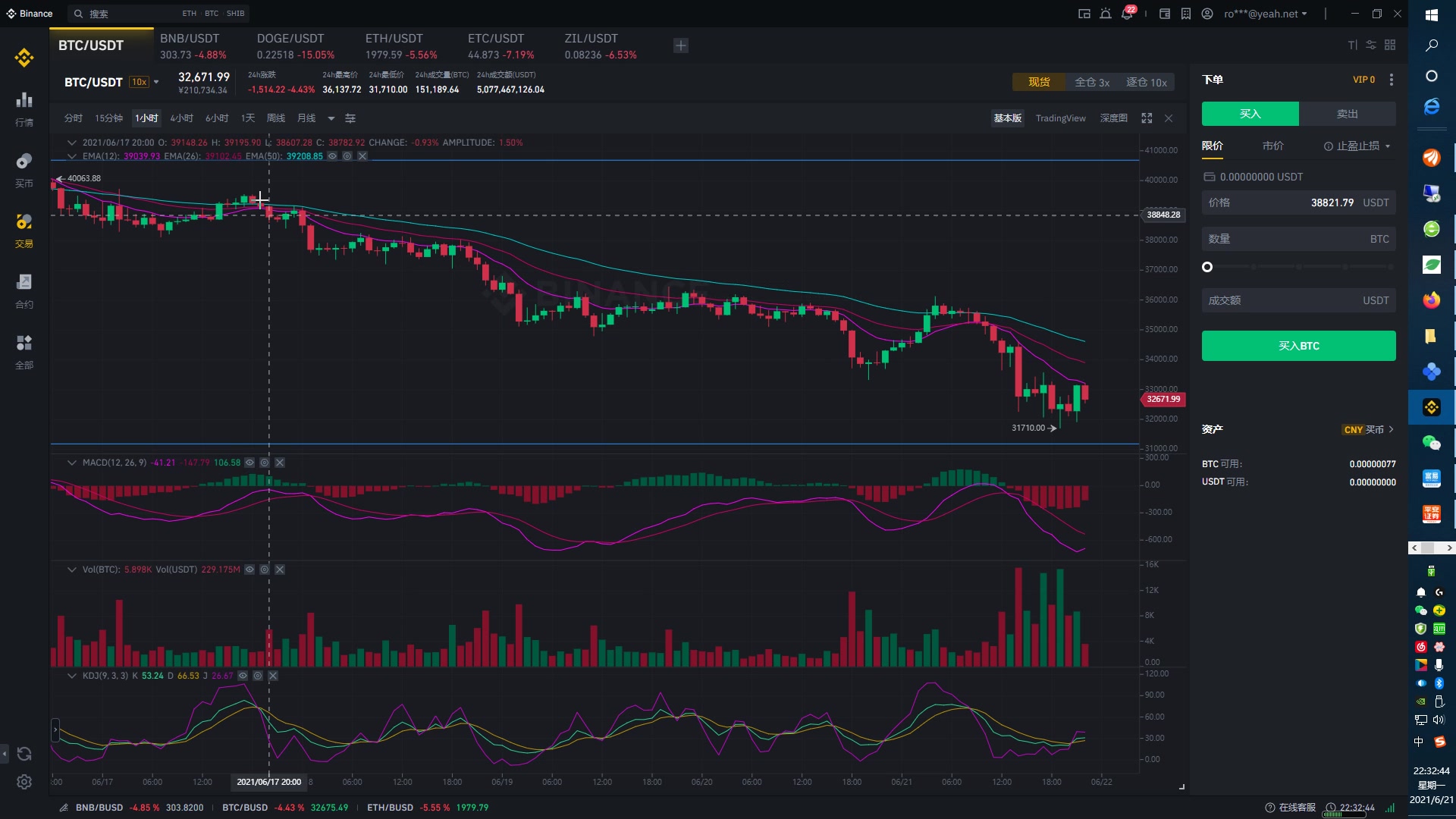
Task: Open layout preferences sliders icon
Action: (1371, 45)
